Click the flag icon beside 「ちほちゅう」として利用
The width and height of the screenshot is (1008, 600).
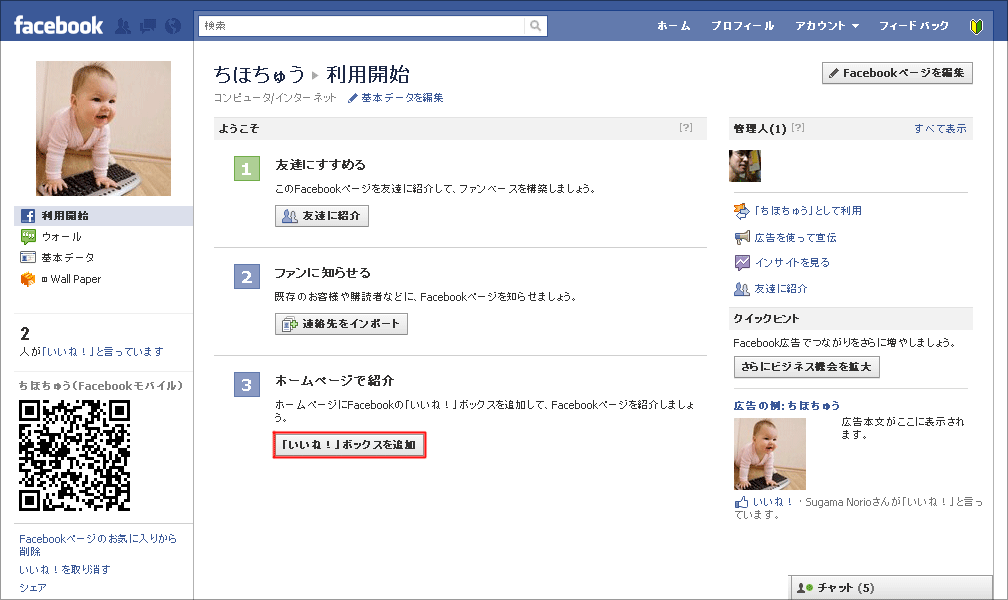(x=742, y=210)
